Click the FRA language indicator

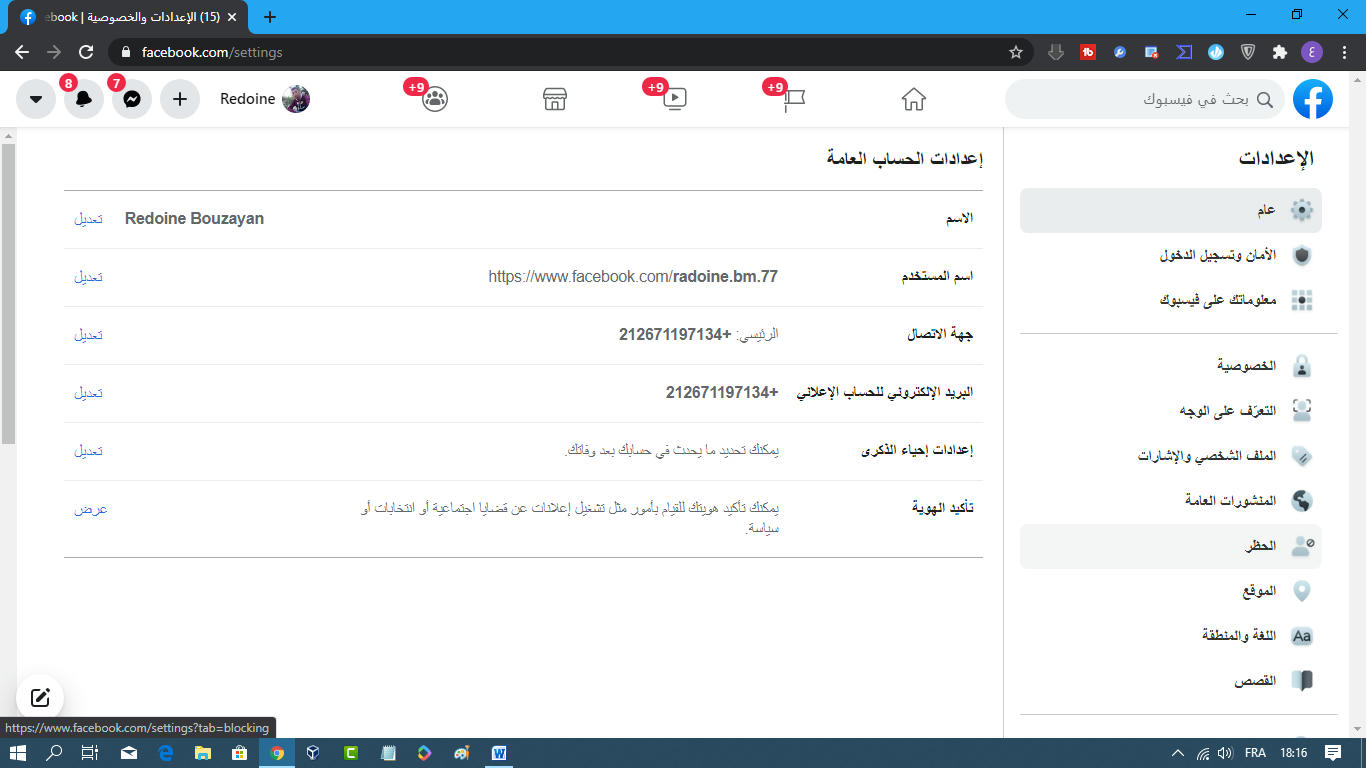tap(1254, 753)
